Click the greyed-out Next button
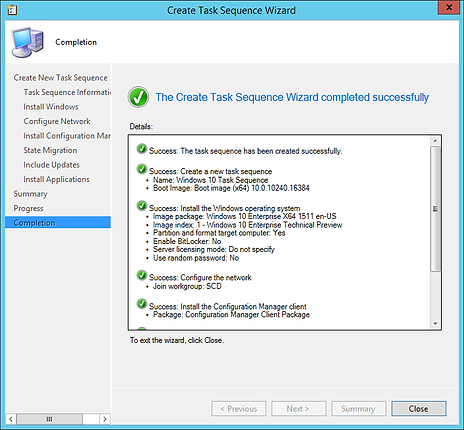Screen dimensions: 464x430 click(299, 409)
